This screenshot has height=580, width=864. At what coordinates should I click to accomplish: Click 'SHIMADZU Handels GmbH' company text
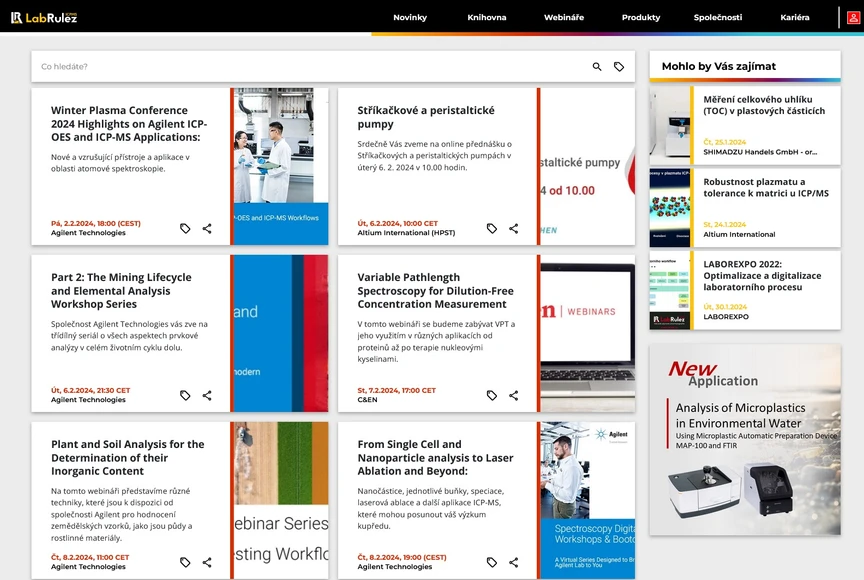click(x=760, y=151)
